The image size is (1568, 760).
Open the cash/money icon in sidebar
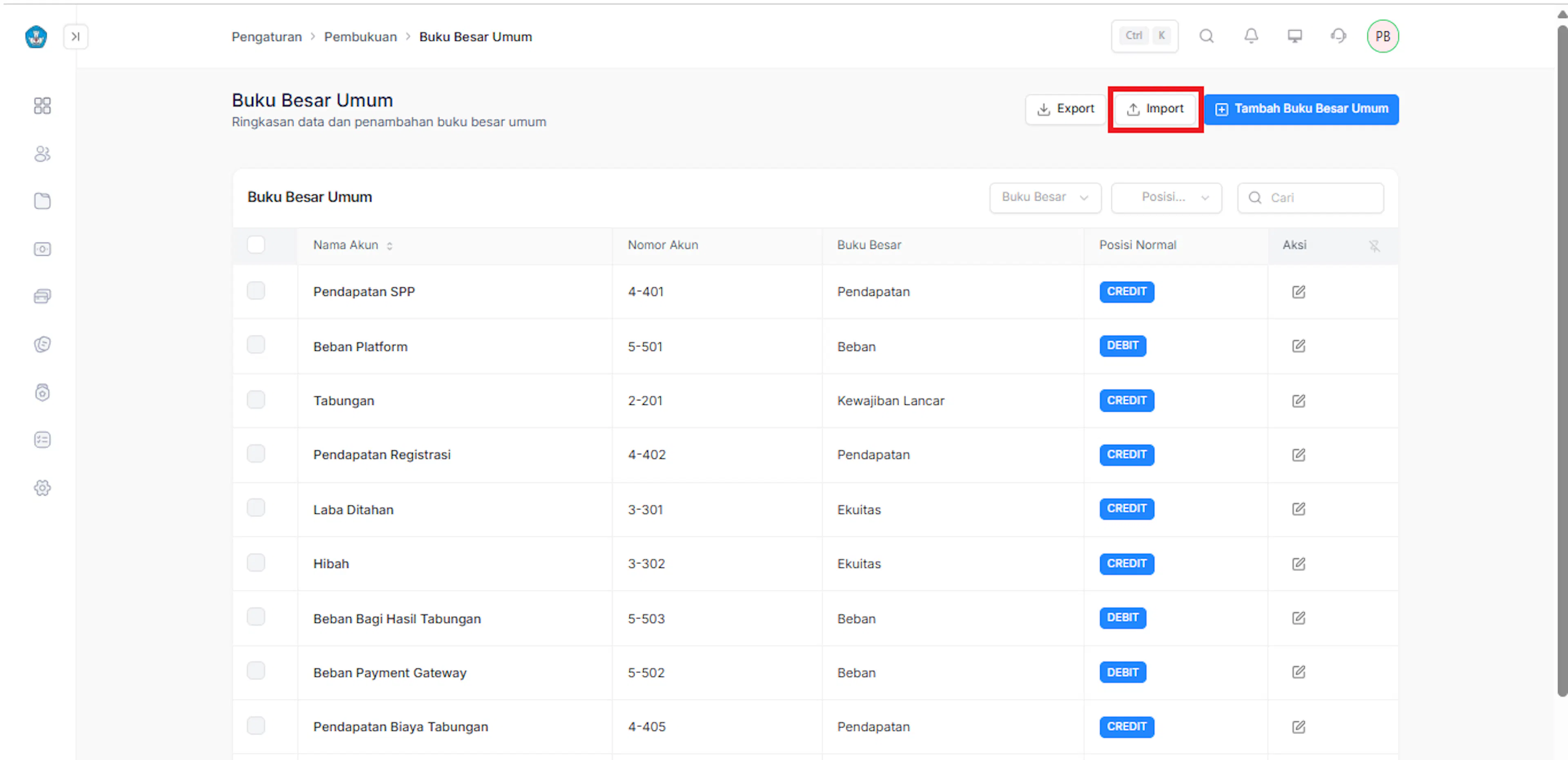point(42,249)
